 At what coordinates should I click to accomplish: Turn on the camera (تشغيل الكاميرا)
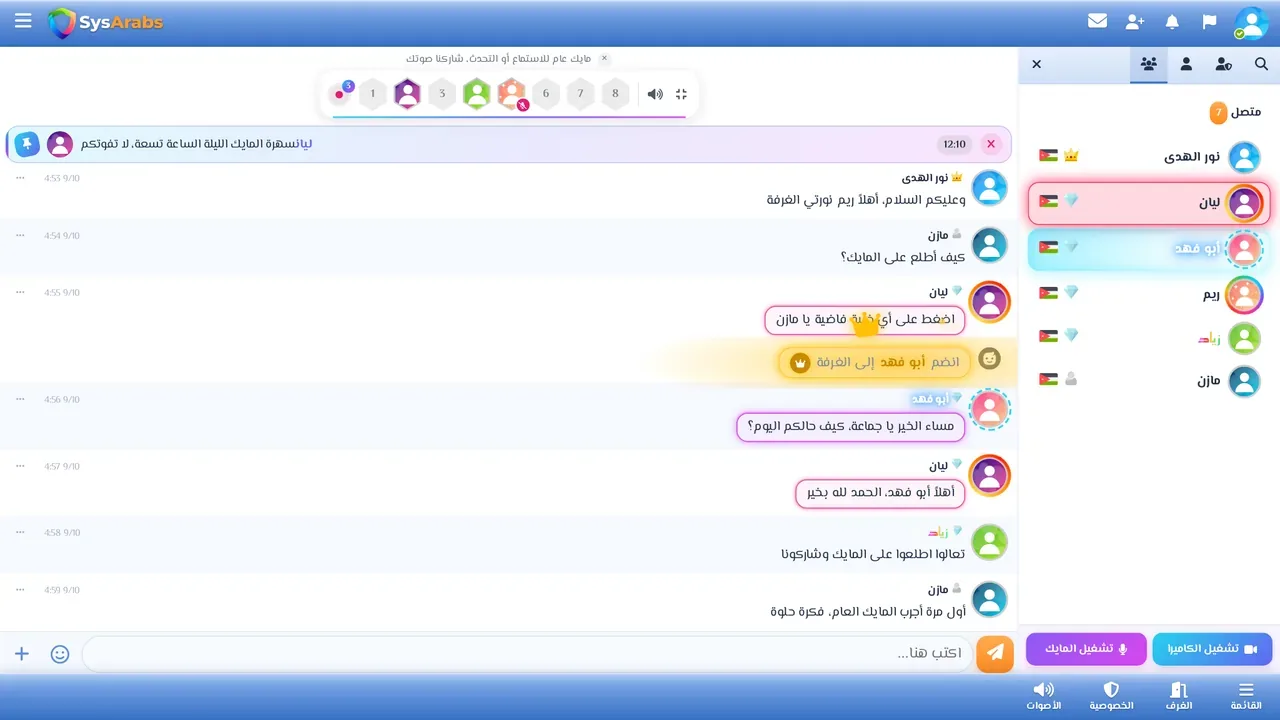pos(1212,649)
